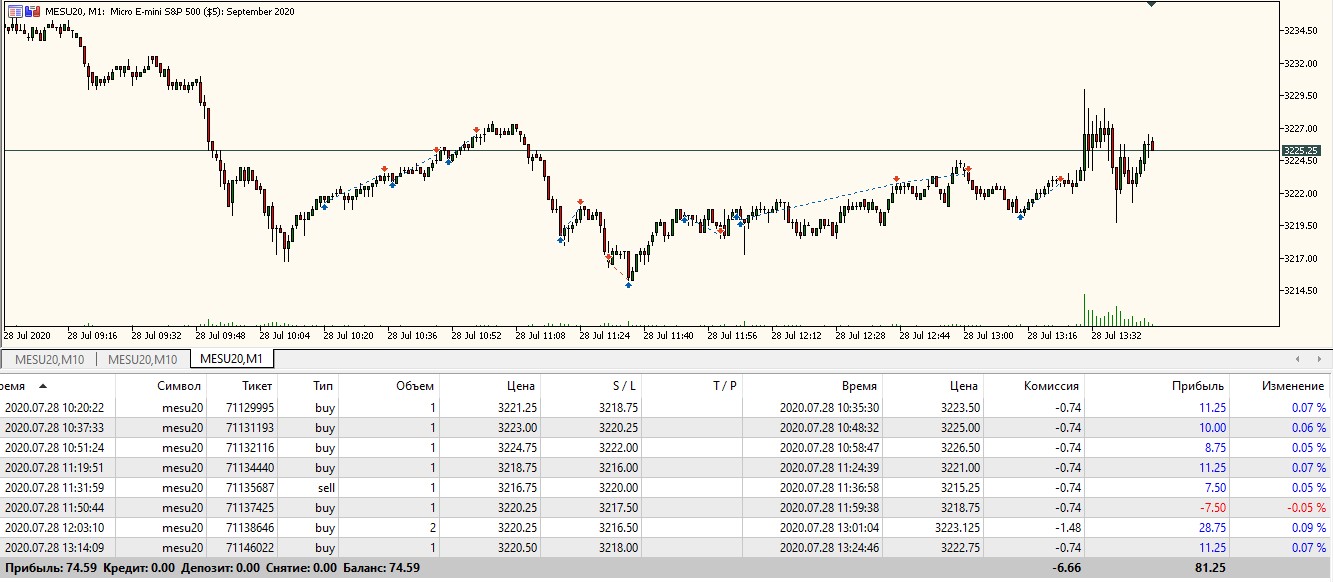Open the Depth of Market icon
The height and width of the screenshot is (582, 1333).
(x=33, y=11)
